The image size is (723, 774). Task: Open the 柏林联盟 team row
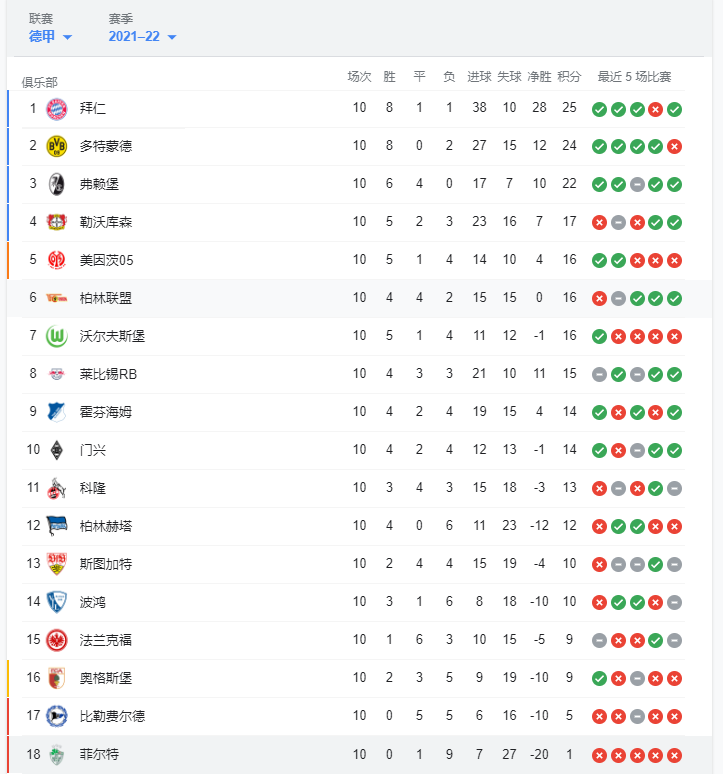[359, 298]
